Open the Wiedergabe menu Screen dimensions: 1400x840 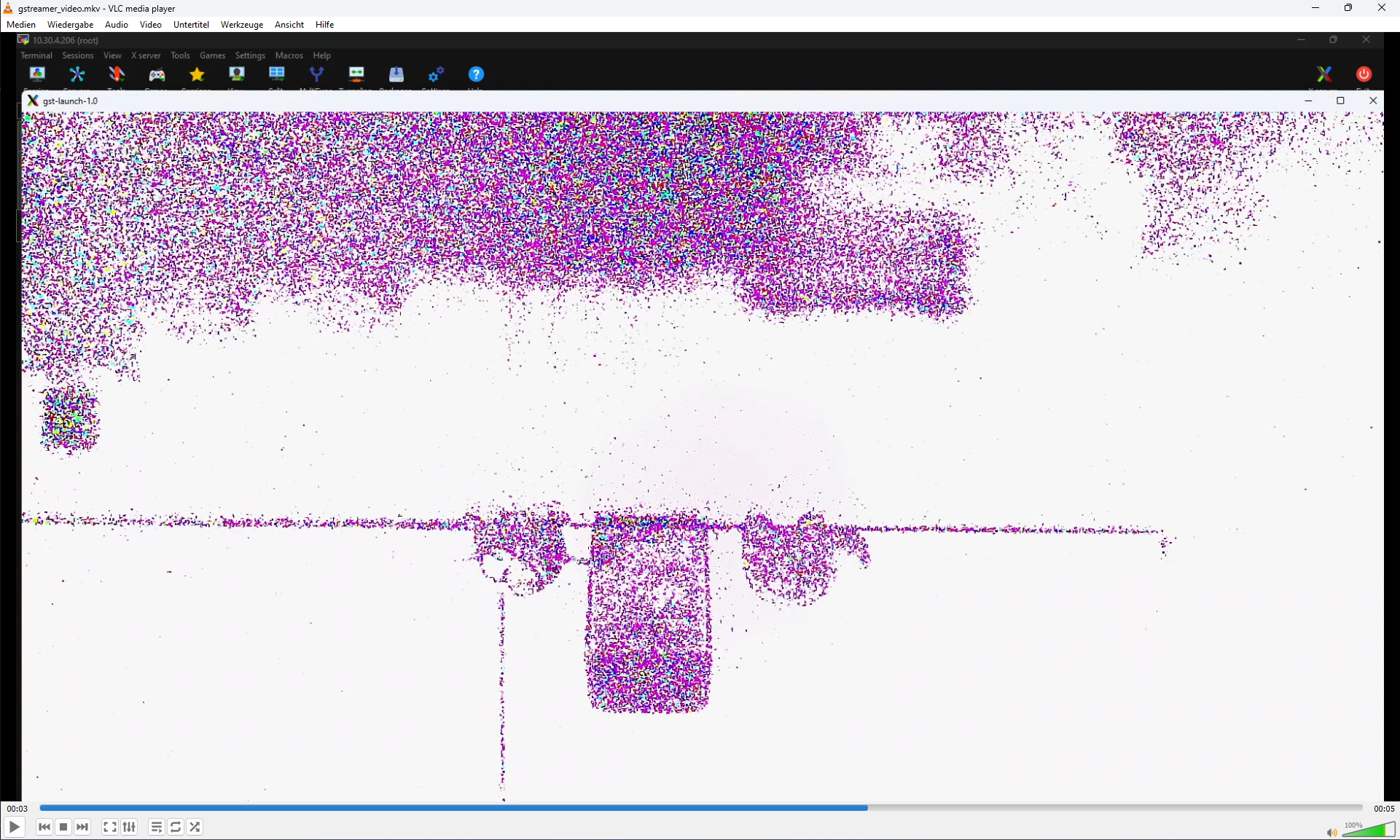point(70,24)
